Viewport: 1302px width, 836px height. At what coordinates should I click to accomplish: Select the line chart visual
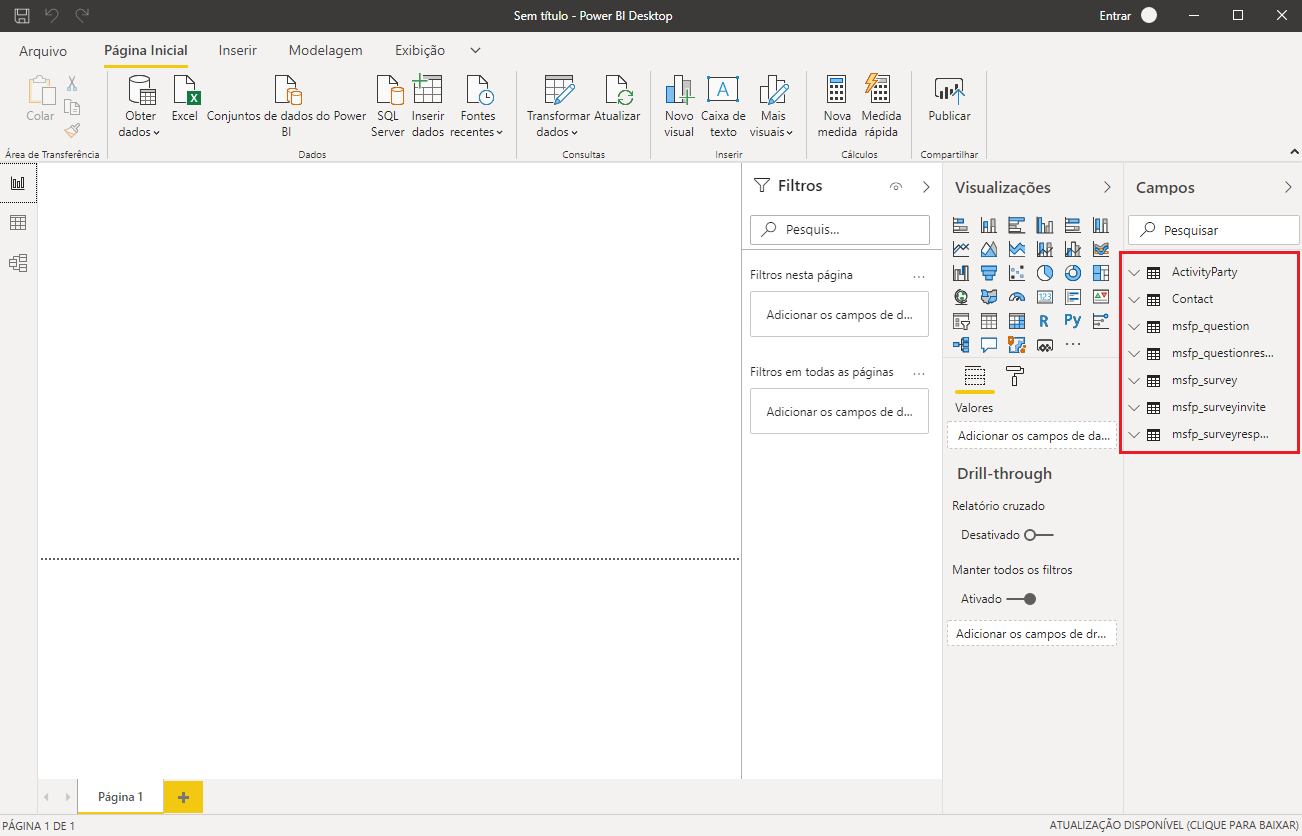(x=961, y=249)
